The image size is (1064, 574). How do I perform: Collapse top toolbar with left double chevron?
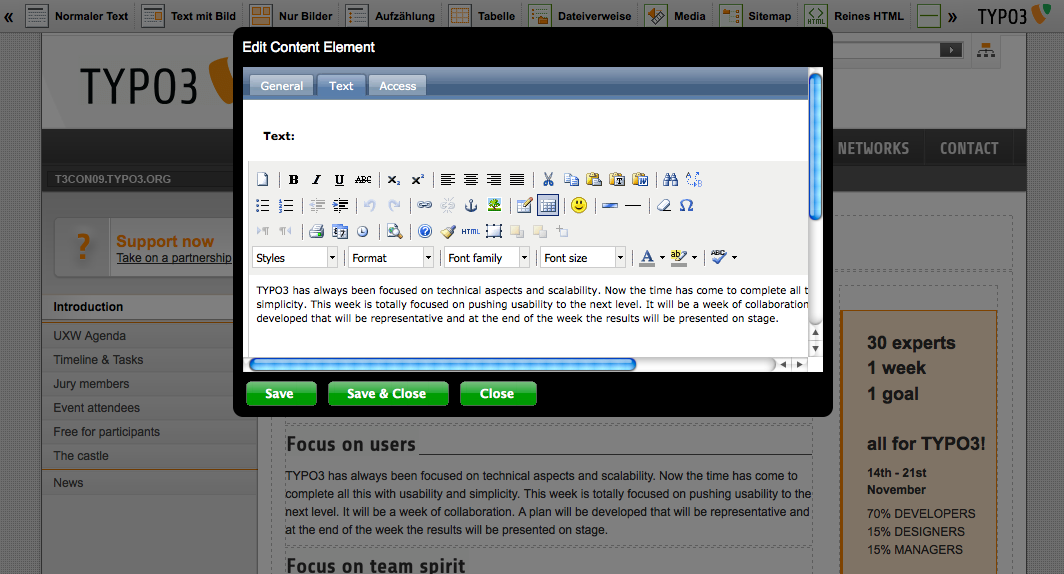[8, 16]
